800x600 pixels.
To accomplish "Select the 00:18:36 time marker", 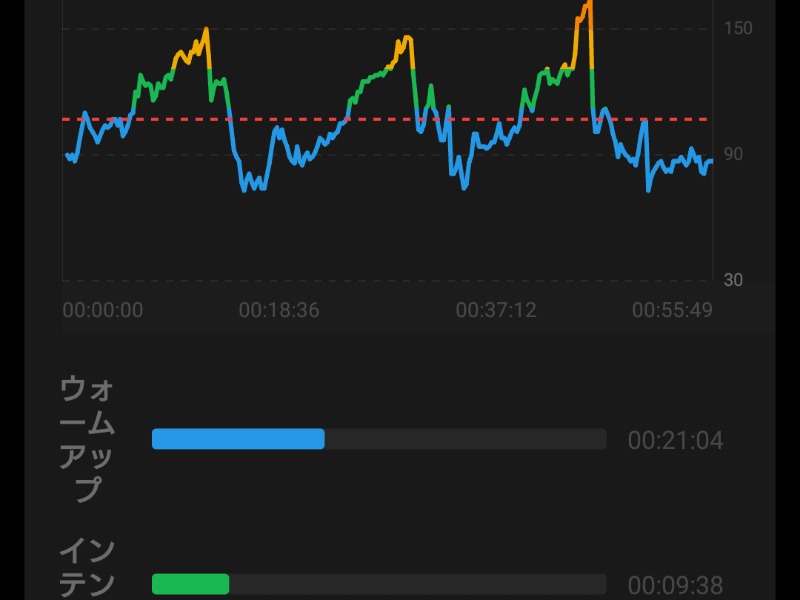I will 279,310.
